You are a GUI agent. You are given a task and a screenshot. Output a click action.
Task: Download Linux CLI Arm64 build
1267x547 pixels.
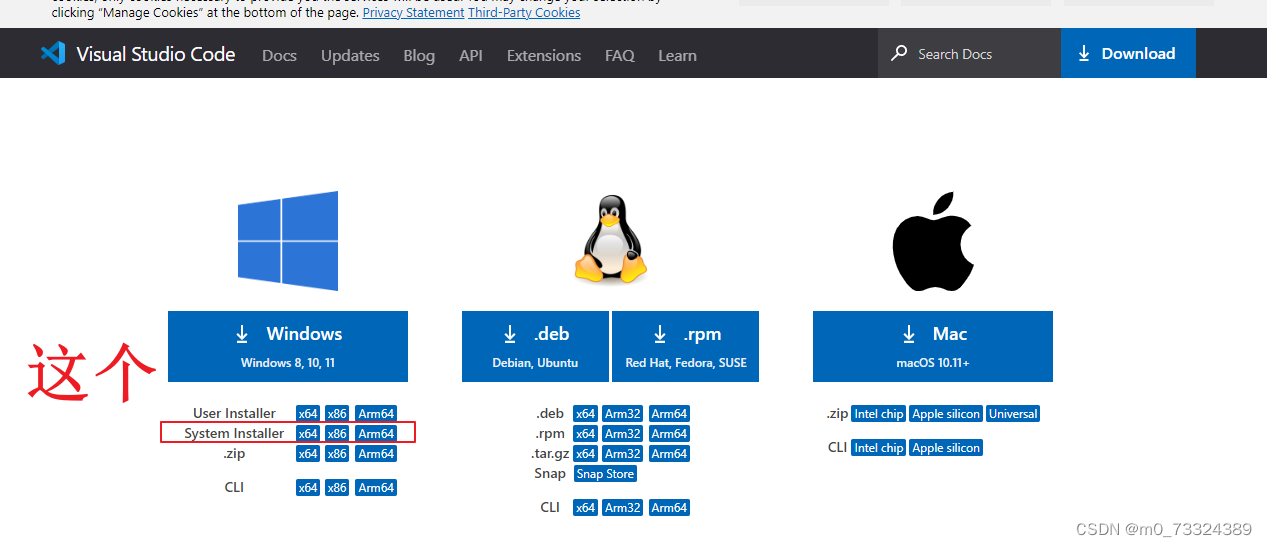[x=669, y=508]
